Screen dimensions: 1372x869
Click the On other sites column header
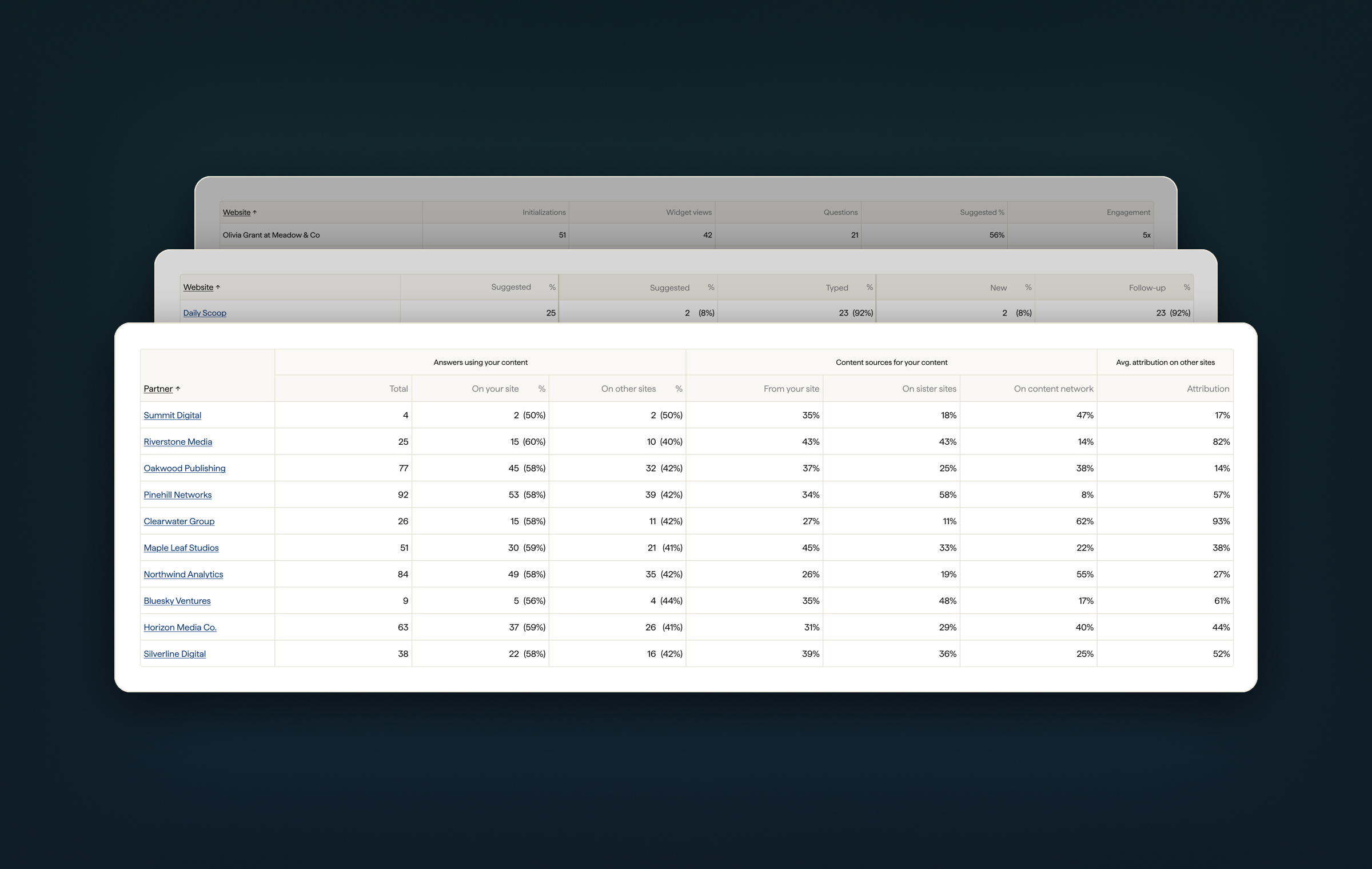coord(628,389)
